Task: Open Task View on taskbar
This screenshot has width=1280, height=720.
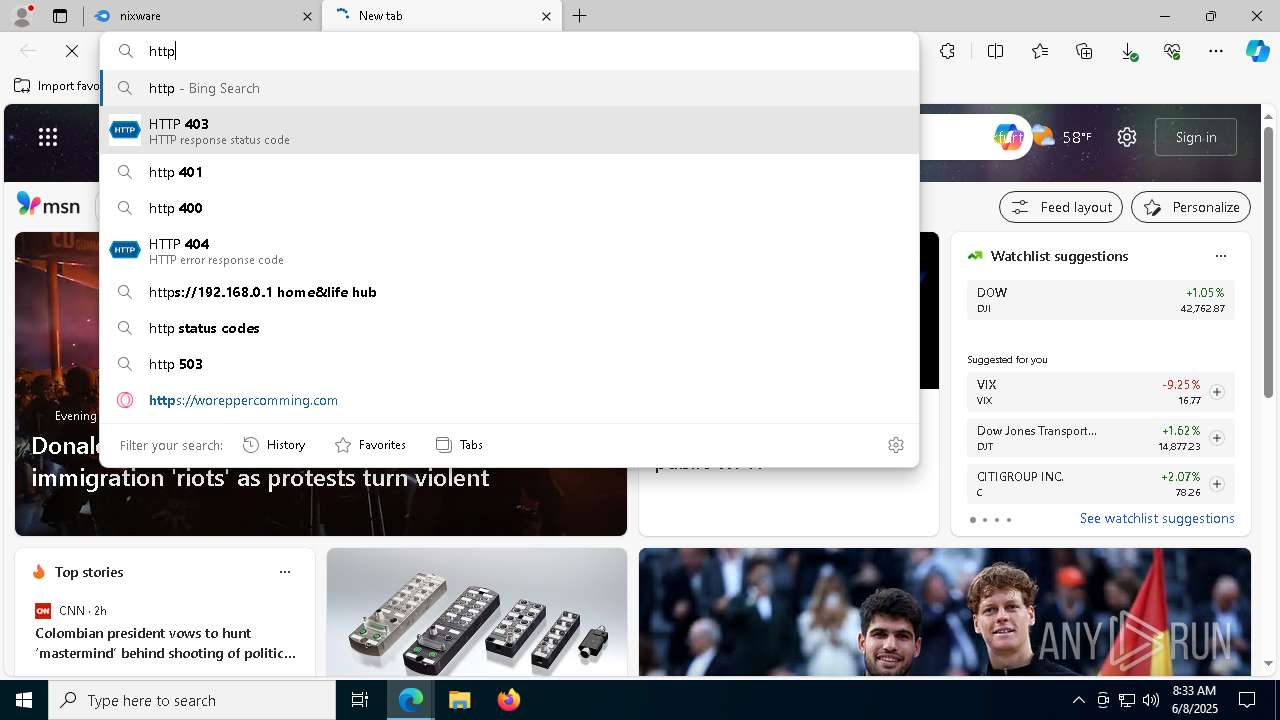Action: pyautogui.click(x=360, y=700)
